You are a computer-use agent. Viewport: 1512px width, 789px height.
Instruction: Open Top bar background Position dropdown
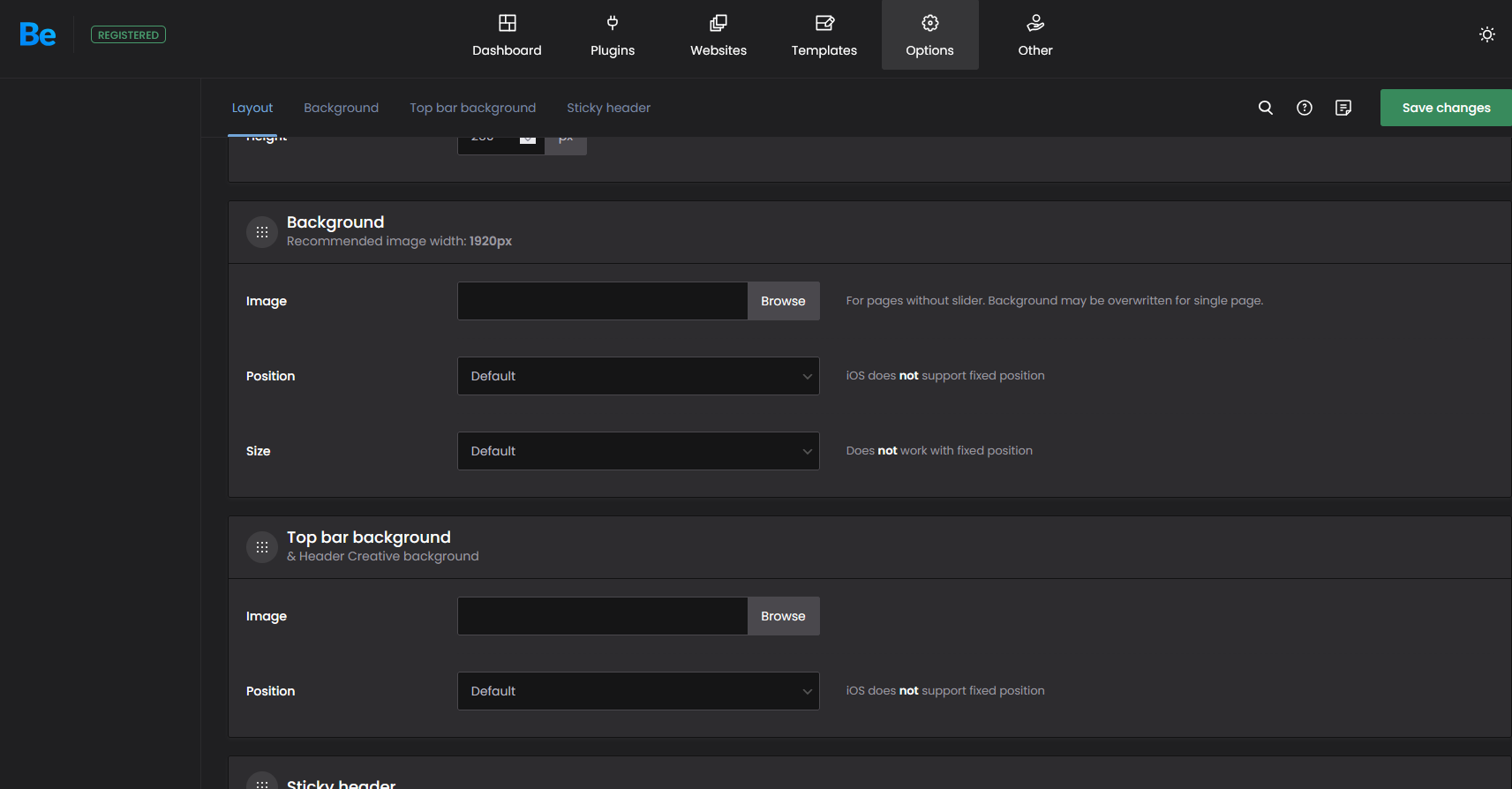(x=638, y=691)
